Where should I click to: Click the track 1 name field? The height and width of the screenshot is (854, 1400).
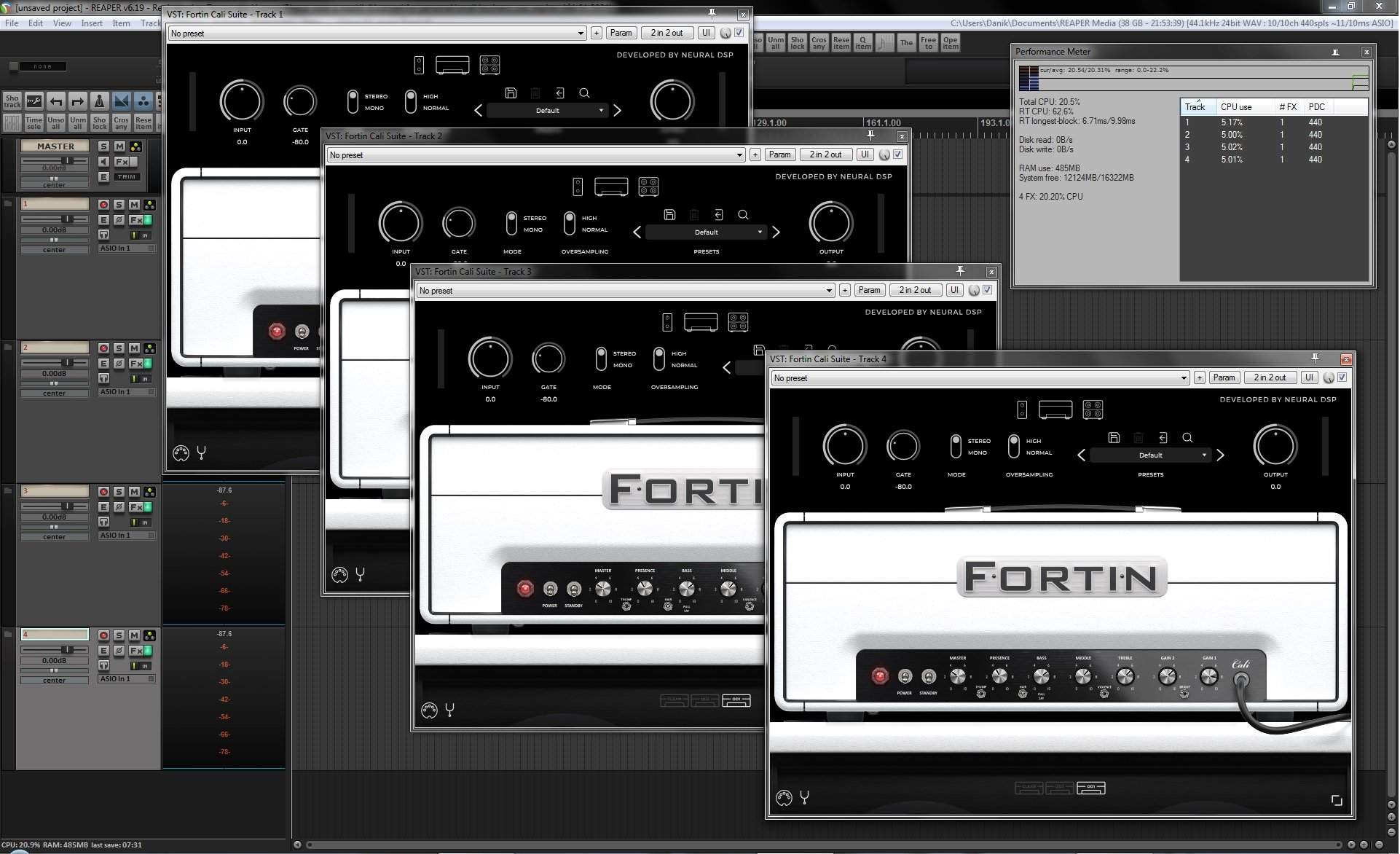[55, 204]
